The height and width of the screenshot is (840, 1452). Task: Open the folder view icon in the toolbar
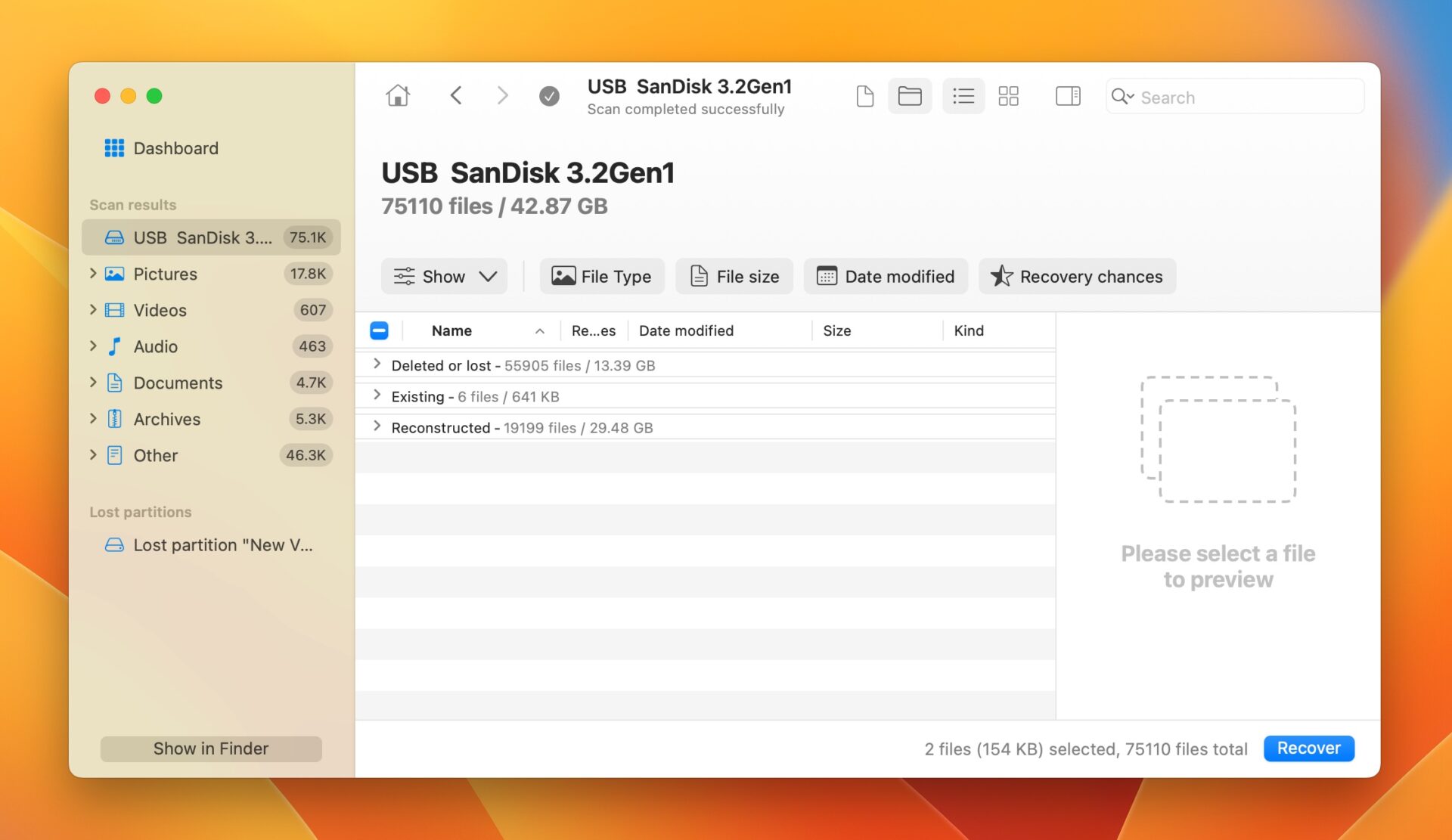click(910, 95)
